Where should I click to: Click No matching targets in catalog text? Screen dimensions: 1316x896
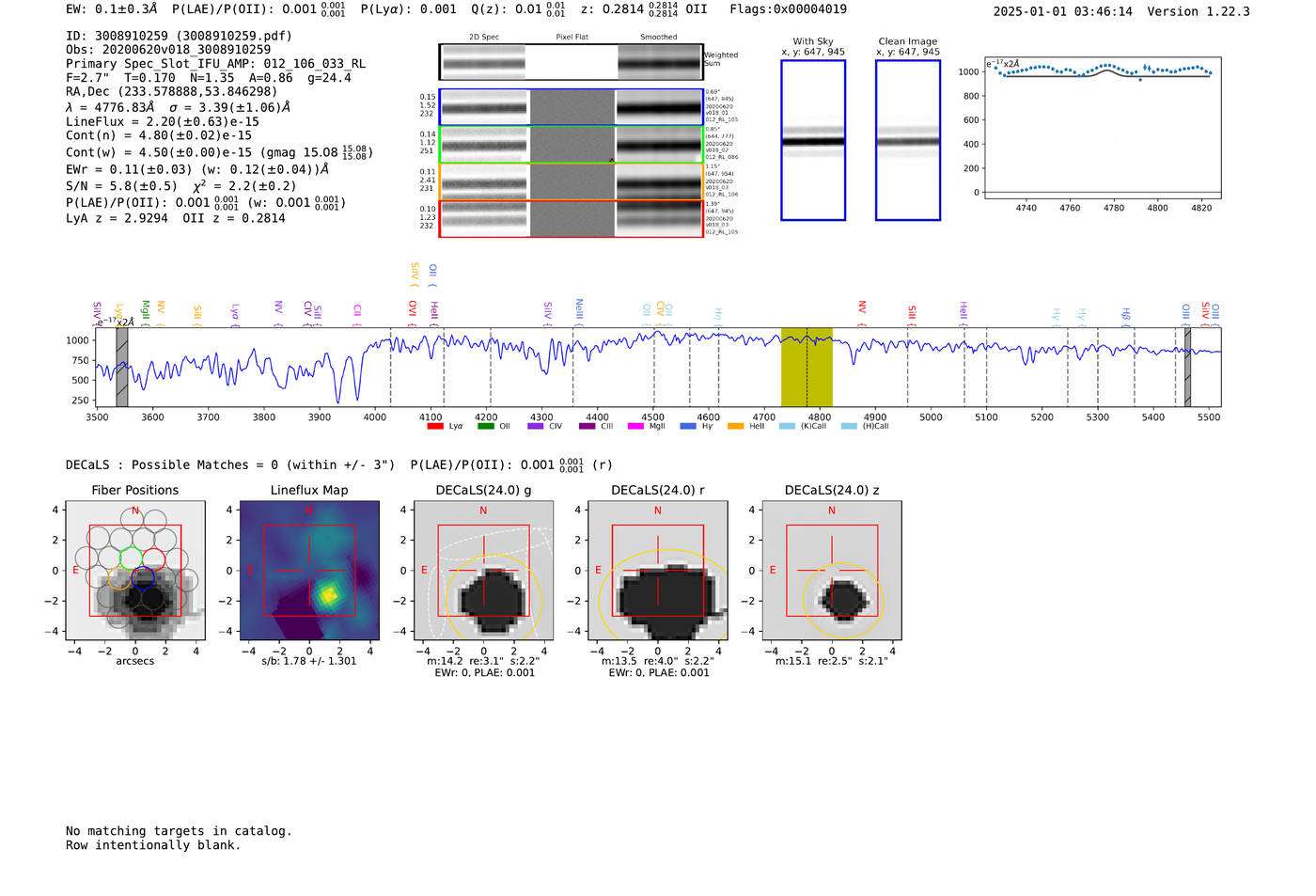[x=179, y=831]
